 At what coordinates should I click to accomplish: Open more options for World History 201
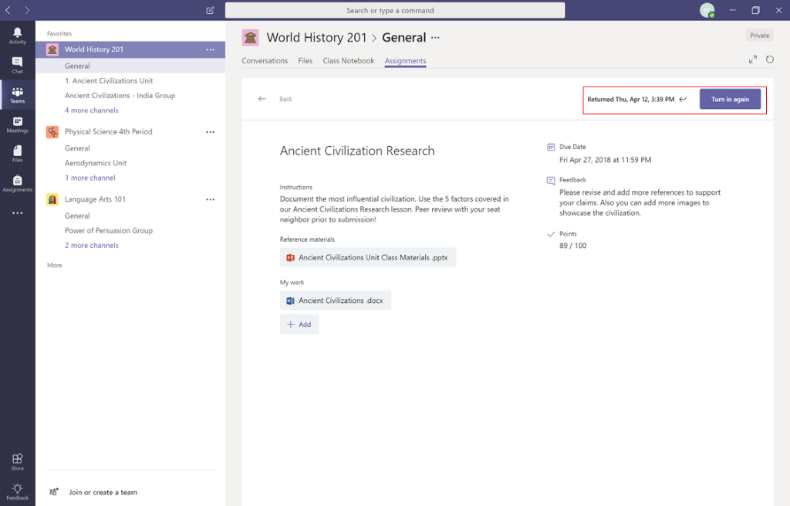tap(210, 49)
